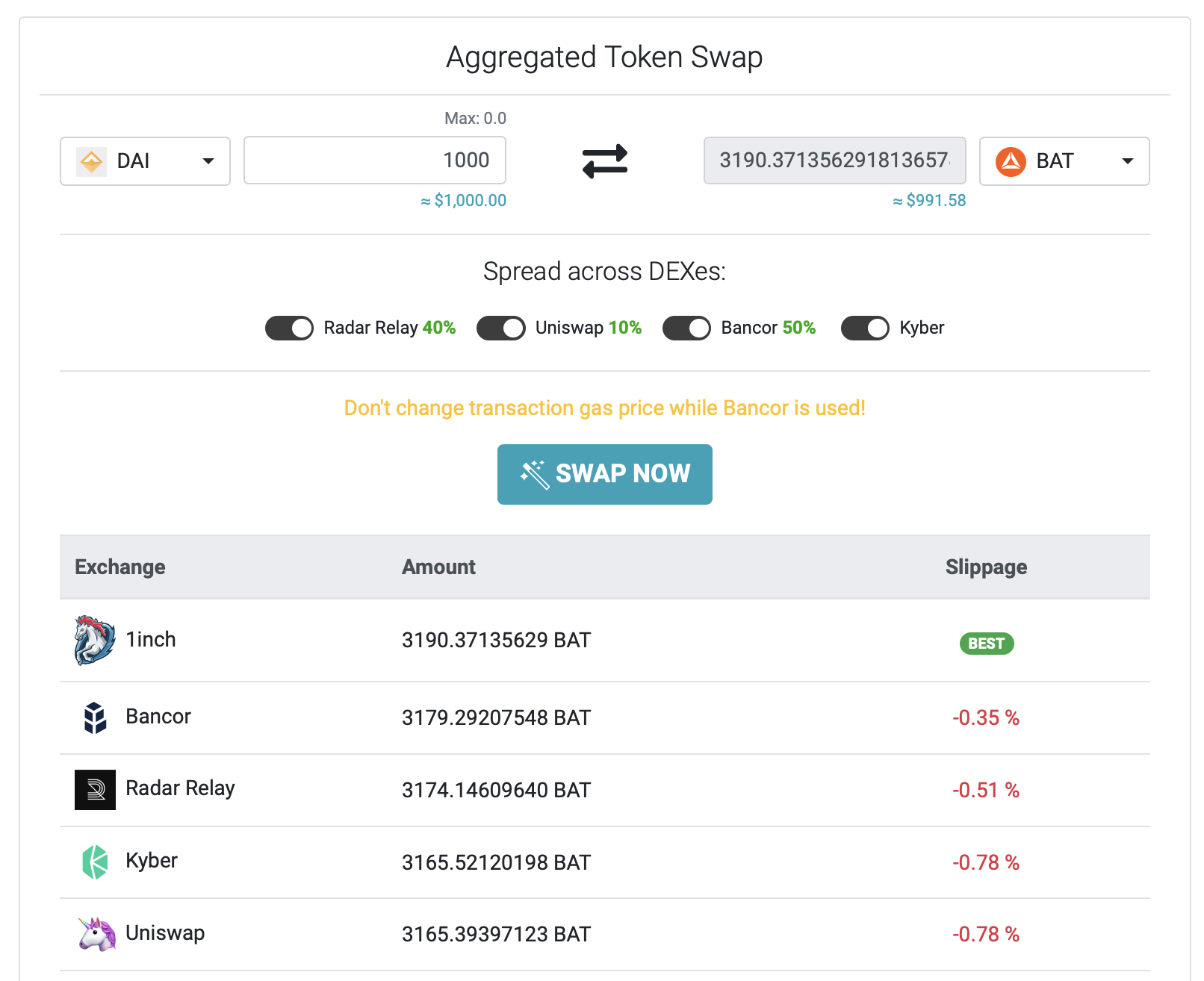Click the ≈ $991.58 estimate
Screen dimensions: 1204x981
[929, 201]
